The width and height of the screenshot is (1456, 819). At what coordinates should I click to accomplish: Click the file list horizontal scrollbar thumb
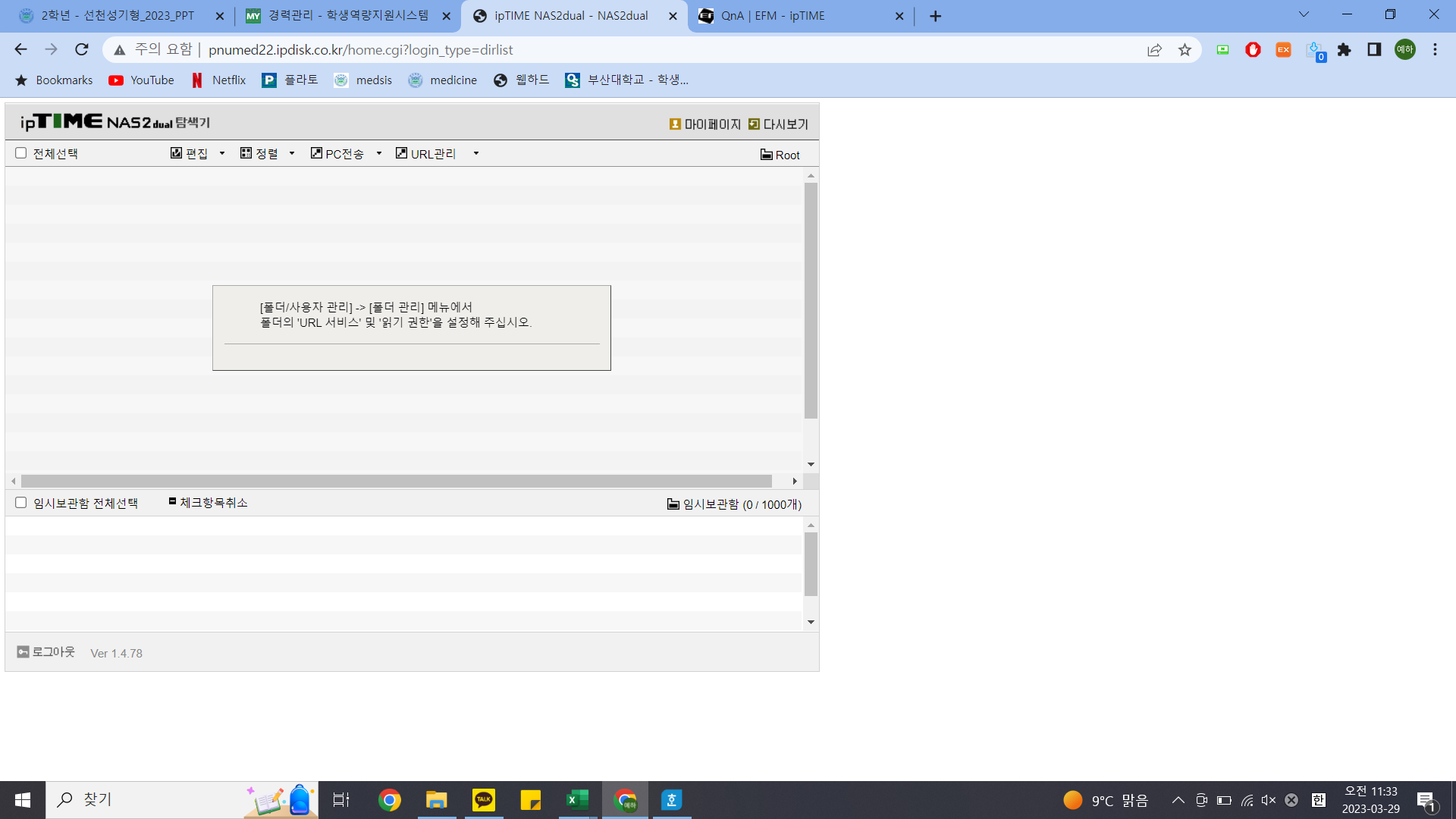tap(397, 482)
